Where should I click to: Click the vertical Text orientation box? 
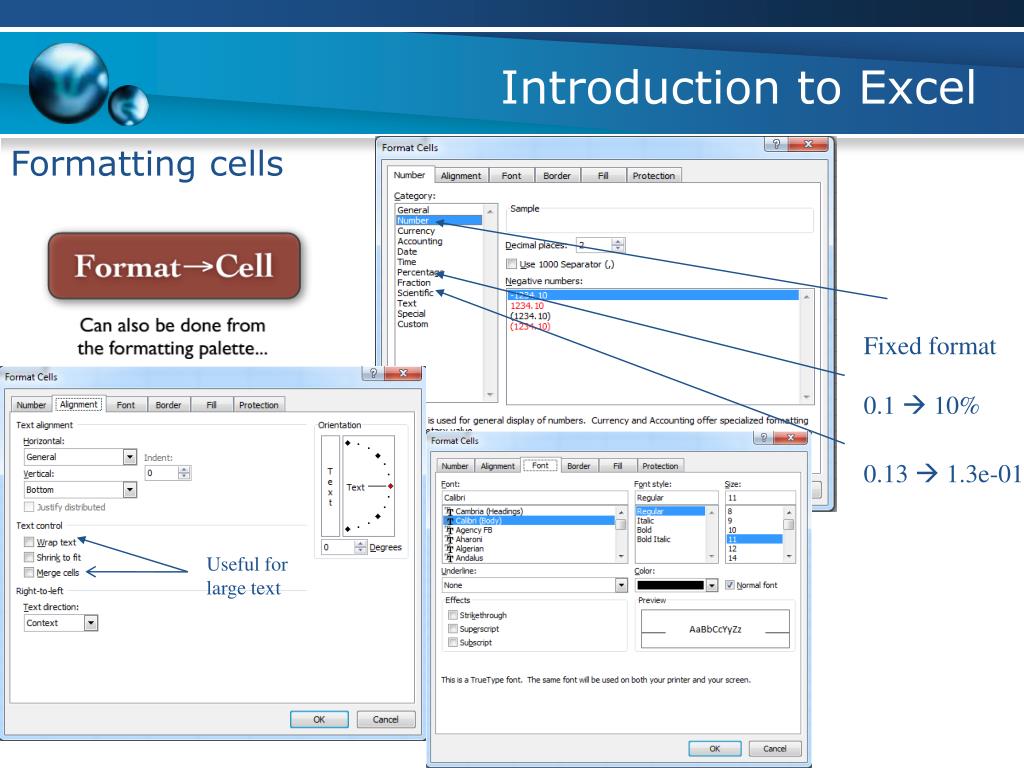tap(330, 486)
